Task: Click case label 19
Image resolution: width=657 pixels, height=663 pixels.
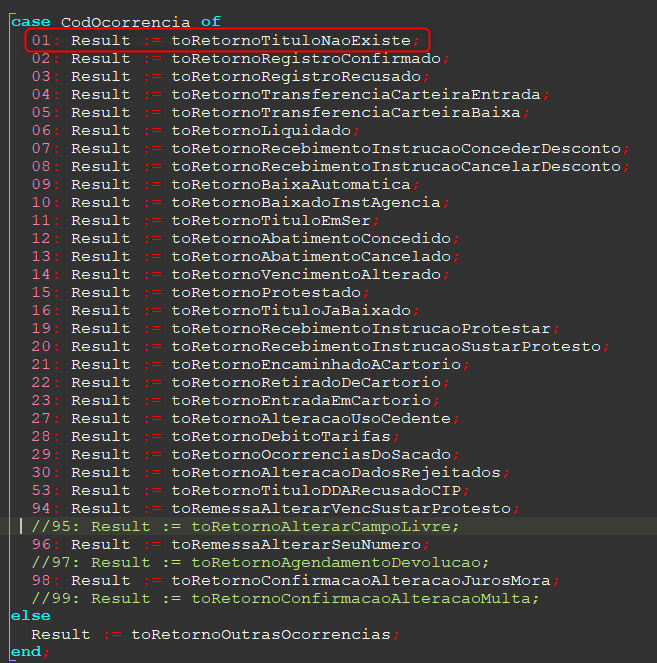Action: [x=41, y=328]
